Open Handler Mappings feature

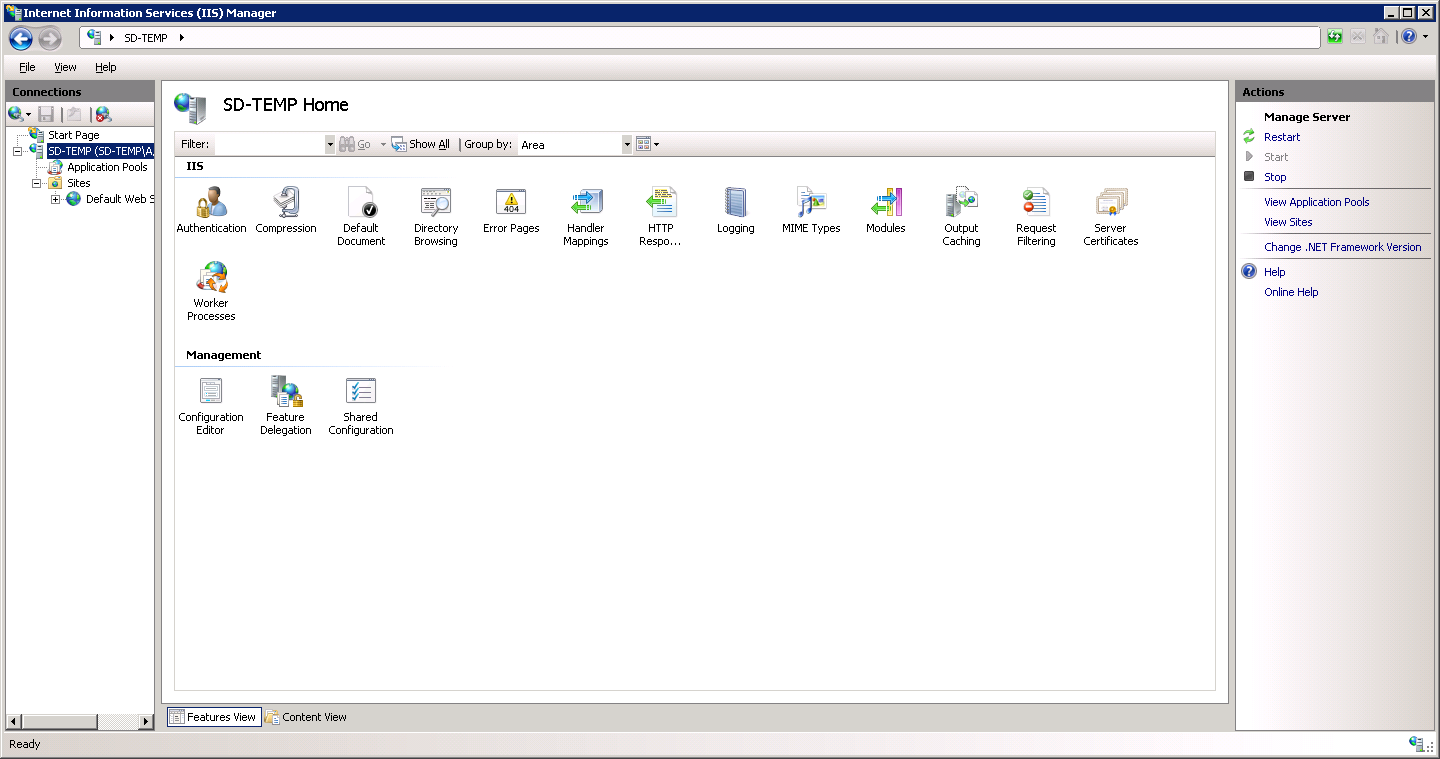tap(586, 203)
